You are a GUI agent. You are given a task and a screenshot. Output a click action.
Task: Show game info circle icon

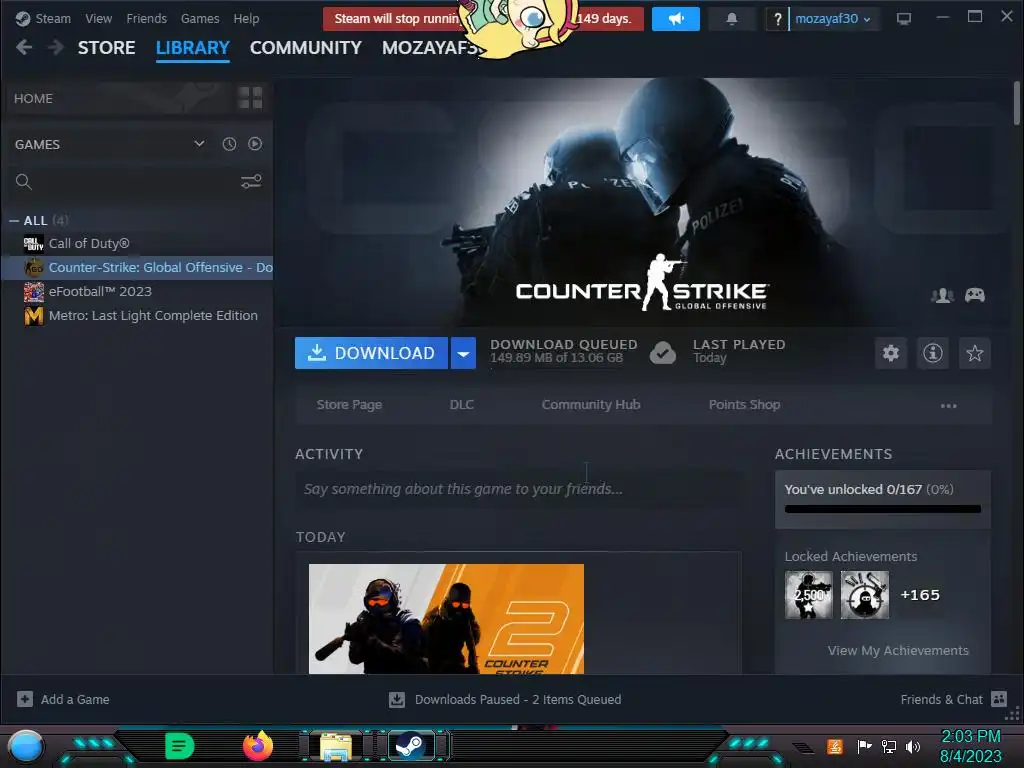tap(933, 353)
